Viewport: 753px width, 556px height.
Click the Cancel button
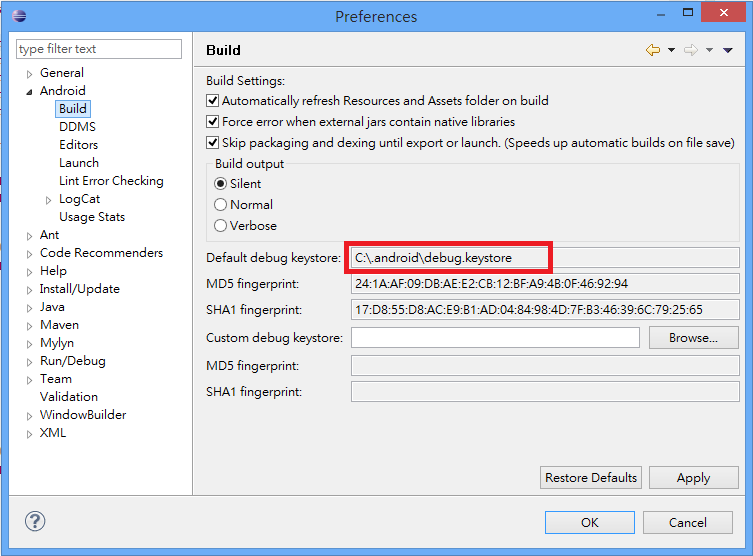[688, 522]
